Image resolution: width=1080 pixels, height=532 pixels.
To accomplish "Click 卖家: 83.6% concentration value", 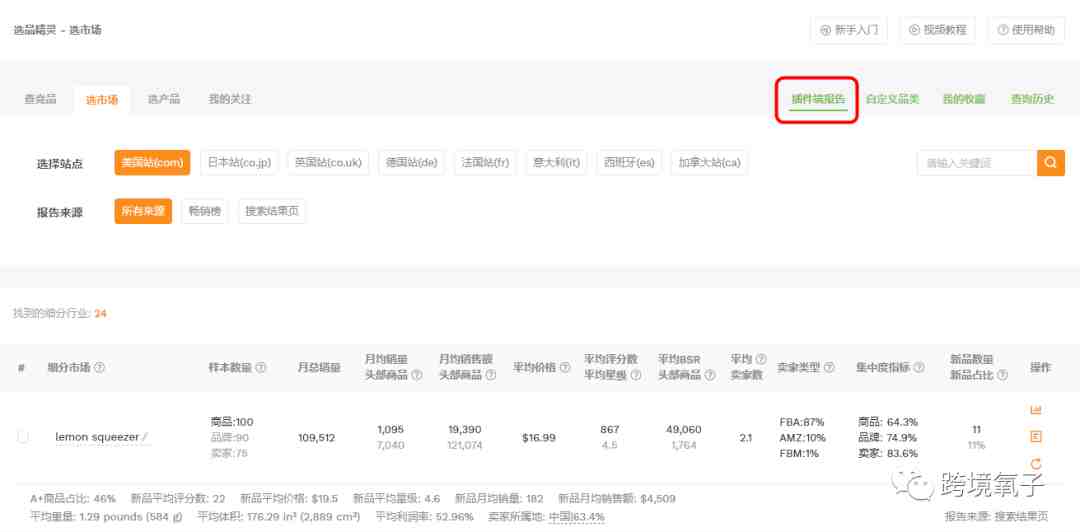I will click(x=887, y=453).
